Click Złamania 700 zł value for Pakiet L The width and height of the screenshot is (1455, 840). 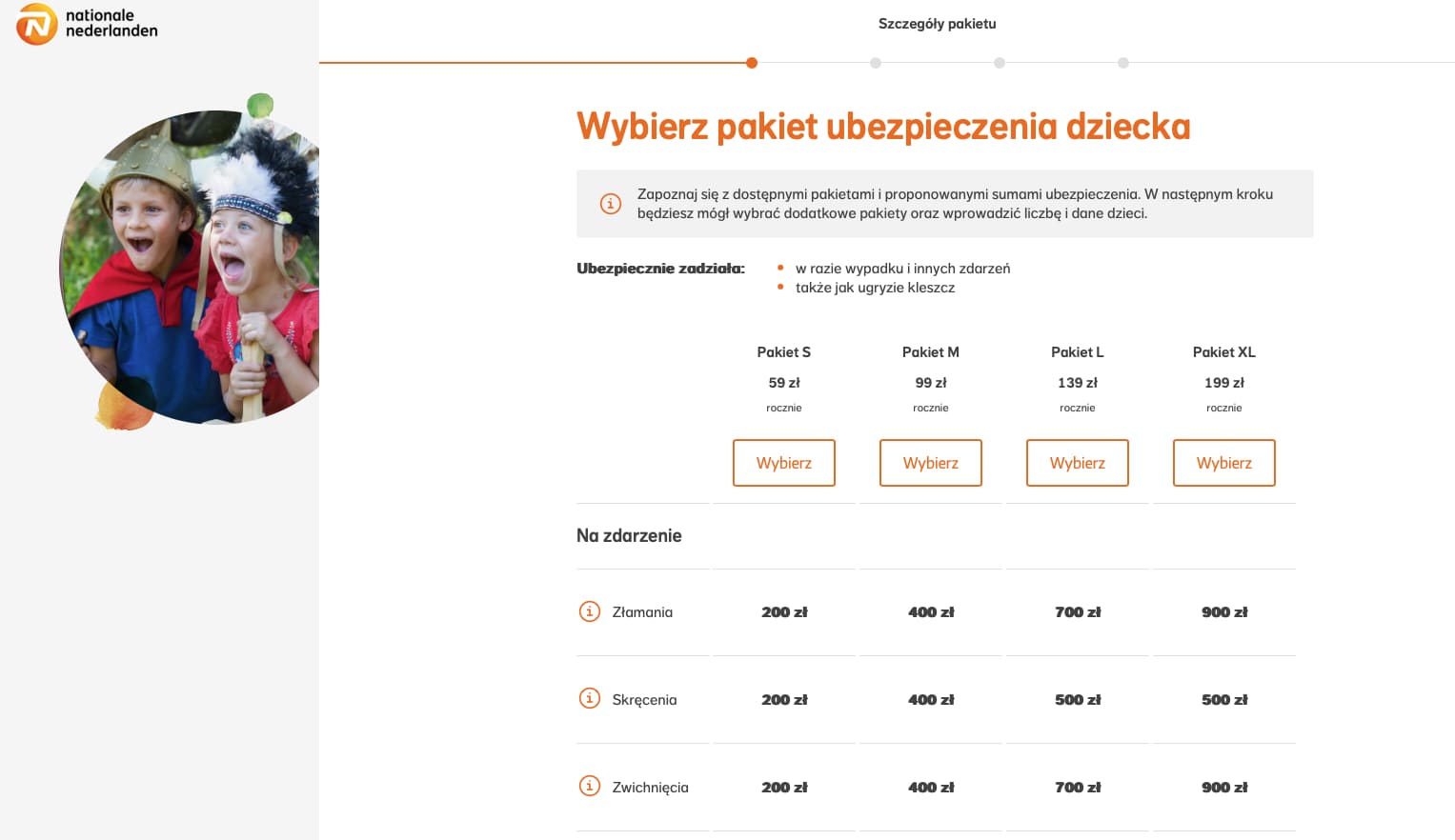1078,612
